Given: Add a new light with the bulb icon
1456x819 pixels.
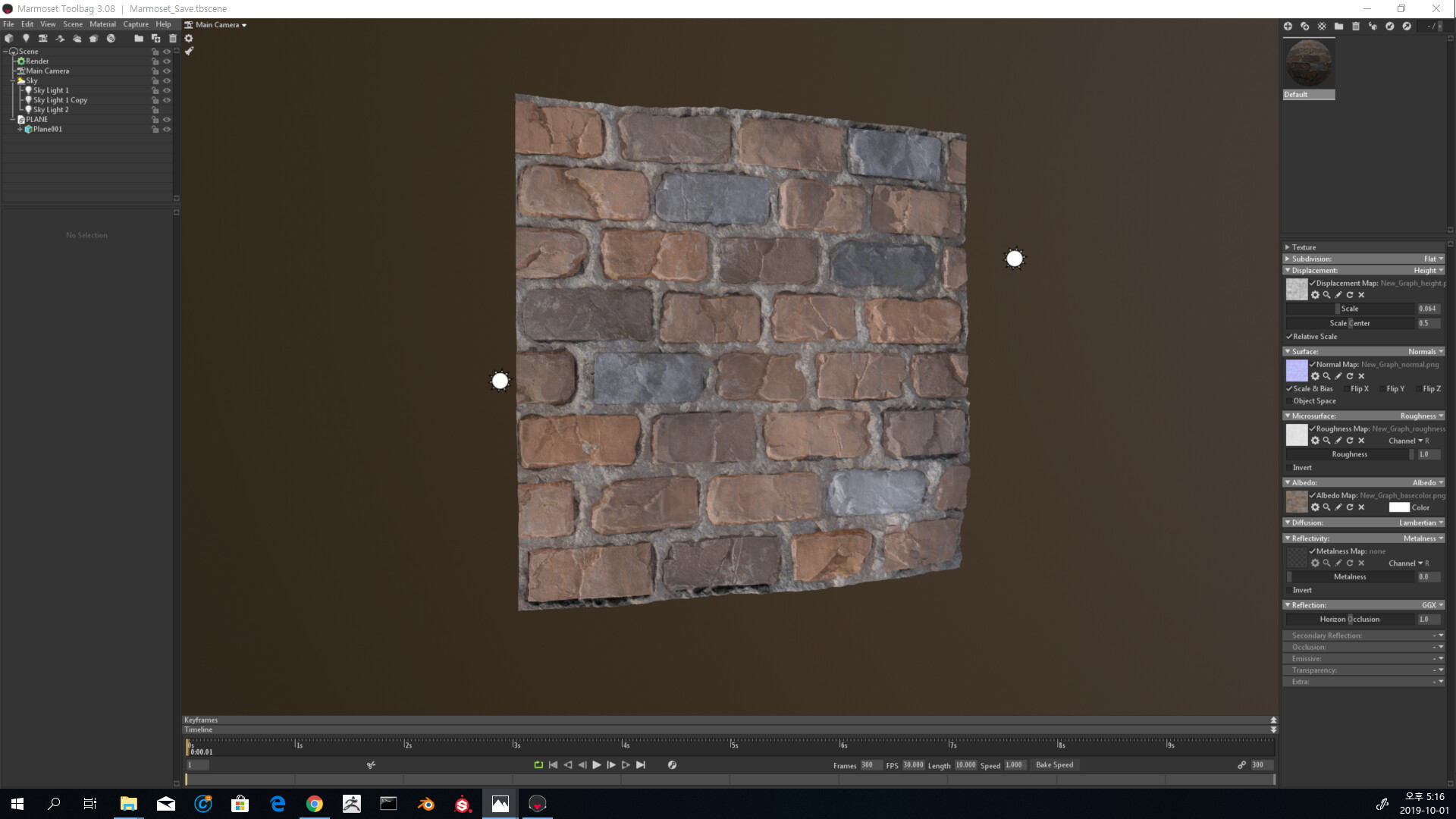Looking at the screenshot, I should coord(26,38).
